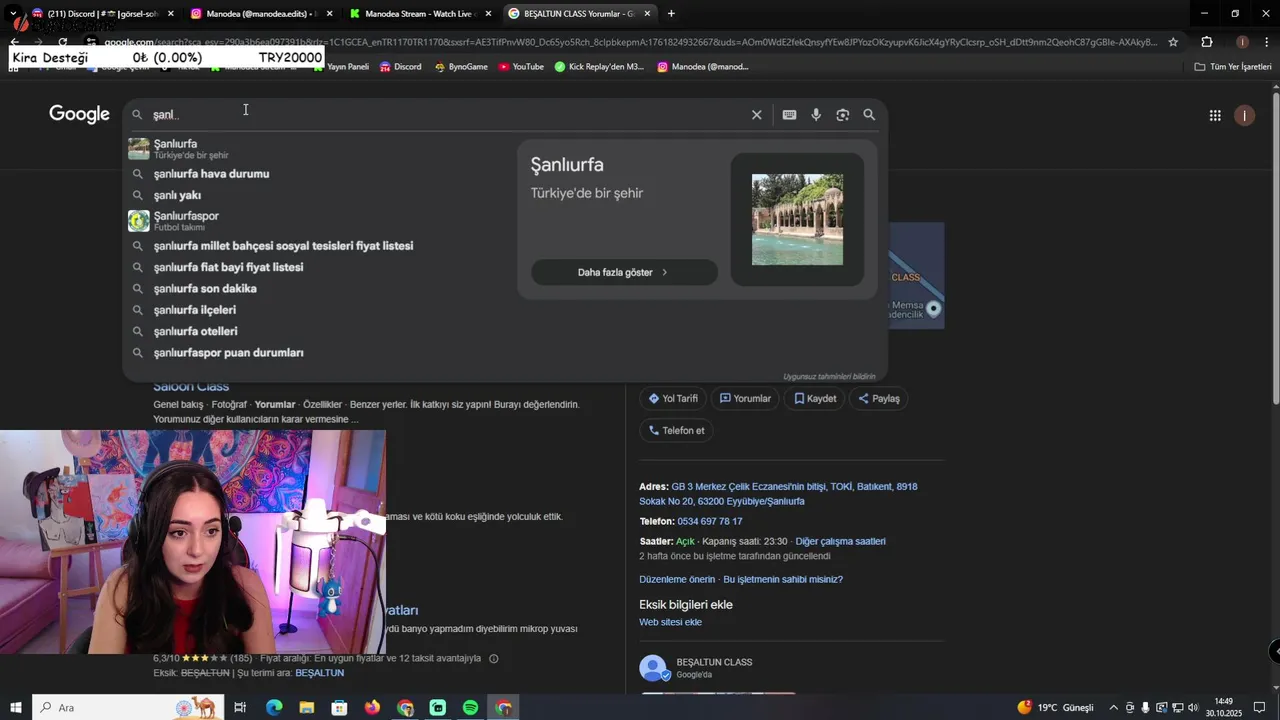
Task: Open the YouTube bookmark
Action: tap(521, 67)
